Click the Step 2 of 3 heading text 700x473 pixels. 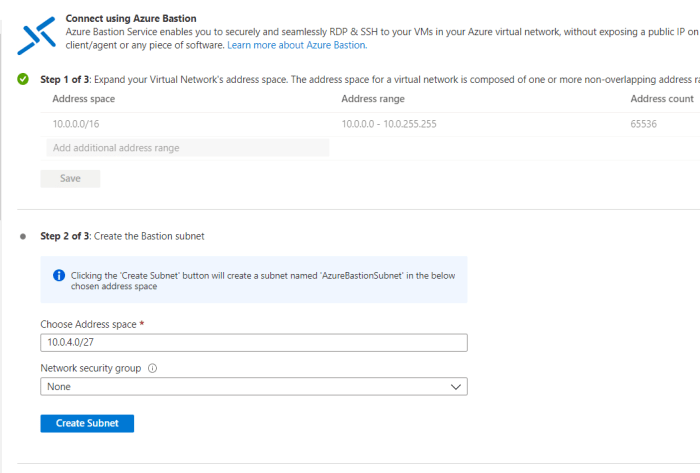click(x=122, y=237)
